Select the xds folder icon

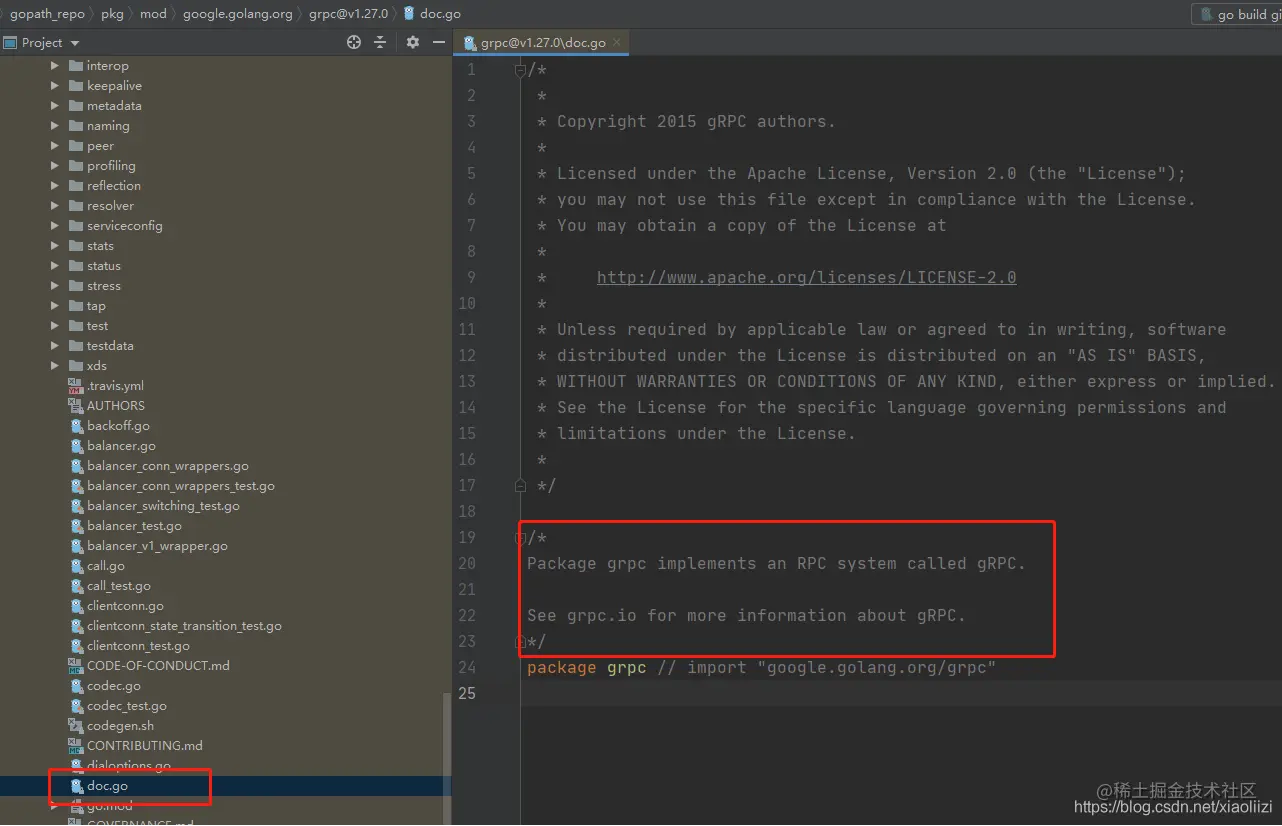76,366
